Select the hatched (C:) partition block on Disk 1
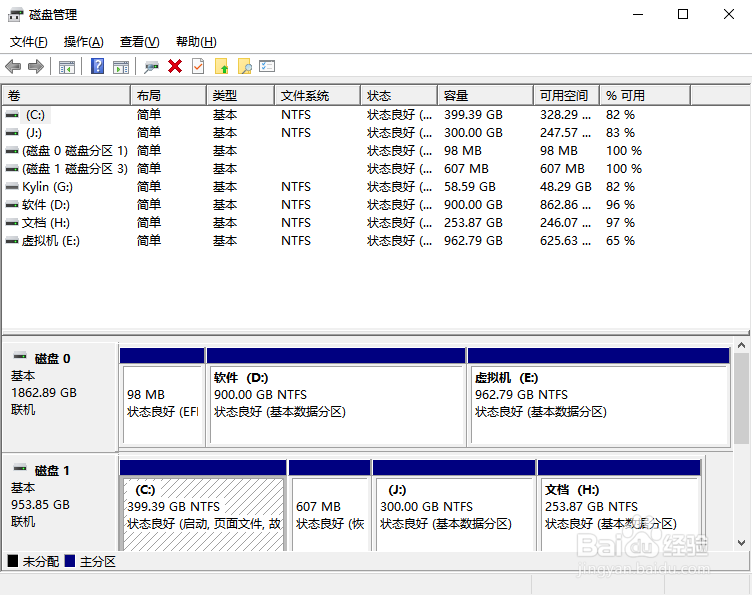The height and width of the screenshot is (595, 752). click(203, 506)
